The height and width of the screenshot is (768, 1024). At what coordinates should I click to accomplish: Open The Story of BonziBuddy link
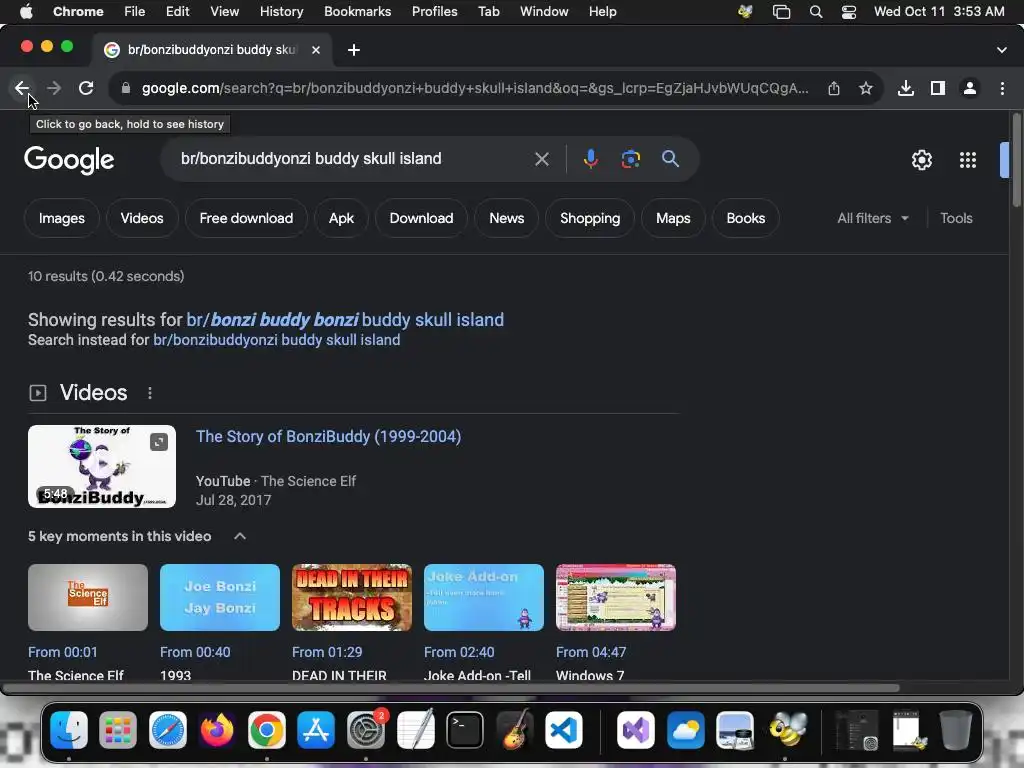328,436
